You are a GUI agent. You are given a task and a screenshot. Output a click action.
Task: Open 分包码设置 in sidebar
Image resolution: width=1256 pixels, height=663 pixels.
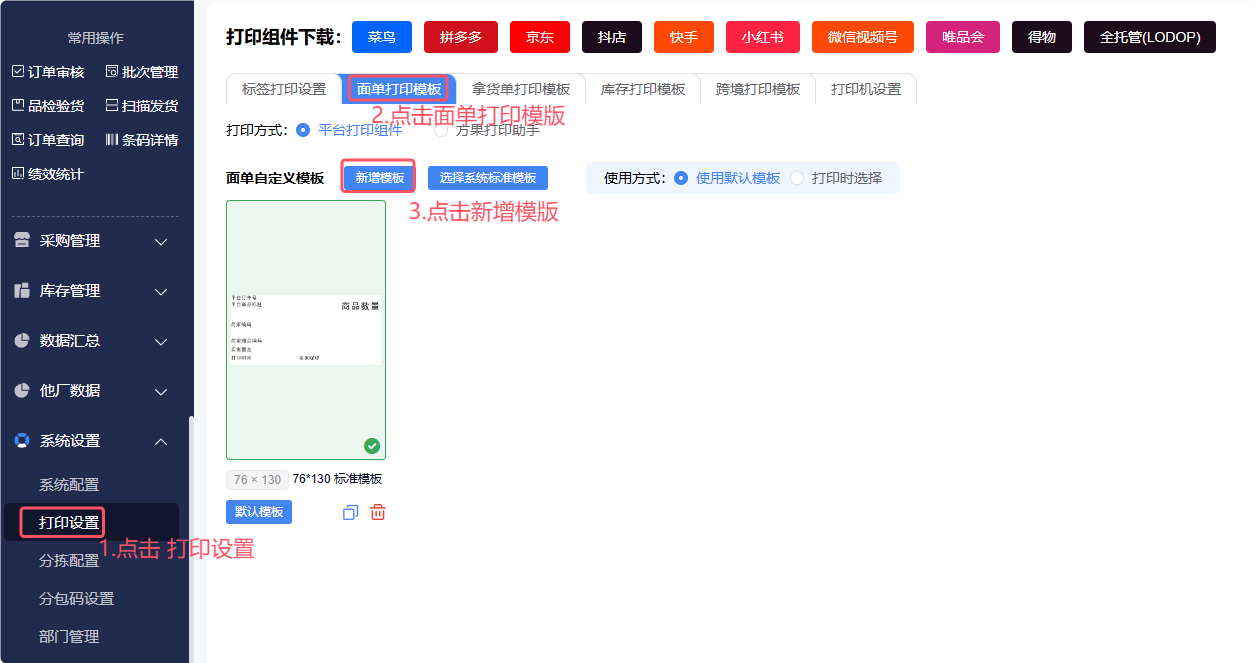pos(76,599)
